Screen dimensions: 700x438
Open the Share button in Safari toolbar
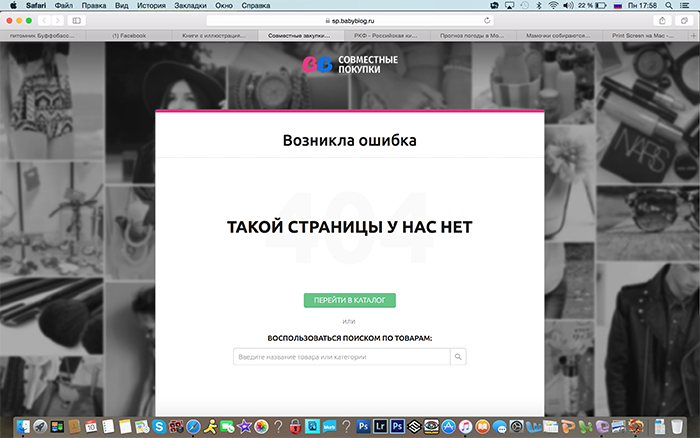[x=662, y=21]
